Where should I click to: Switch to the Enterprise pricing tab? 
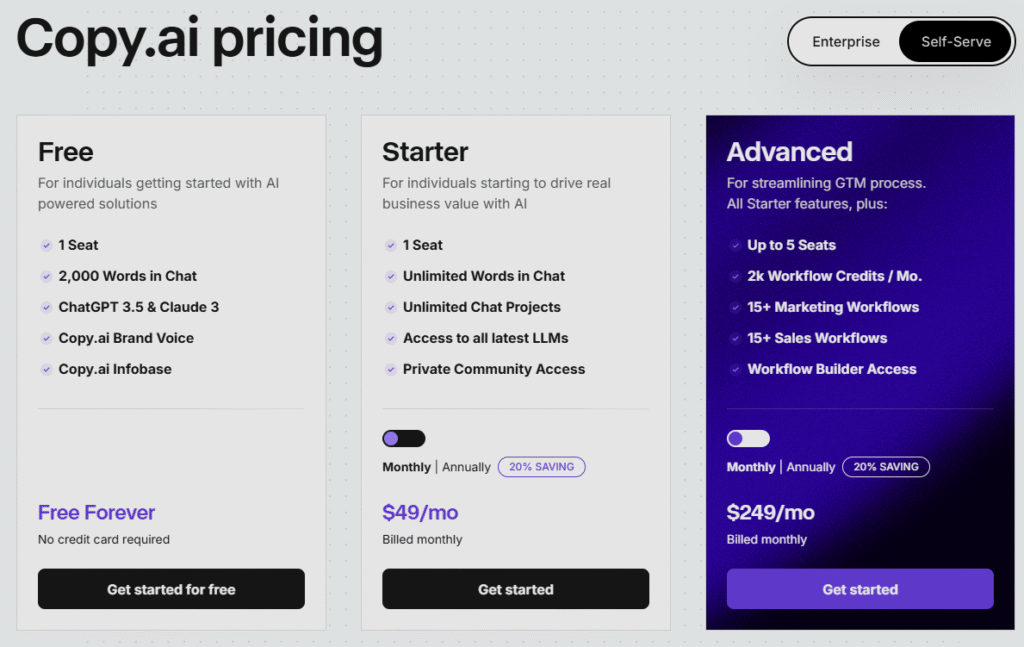point(846,42)
